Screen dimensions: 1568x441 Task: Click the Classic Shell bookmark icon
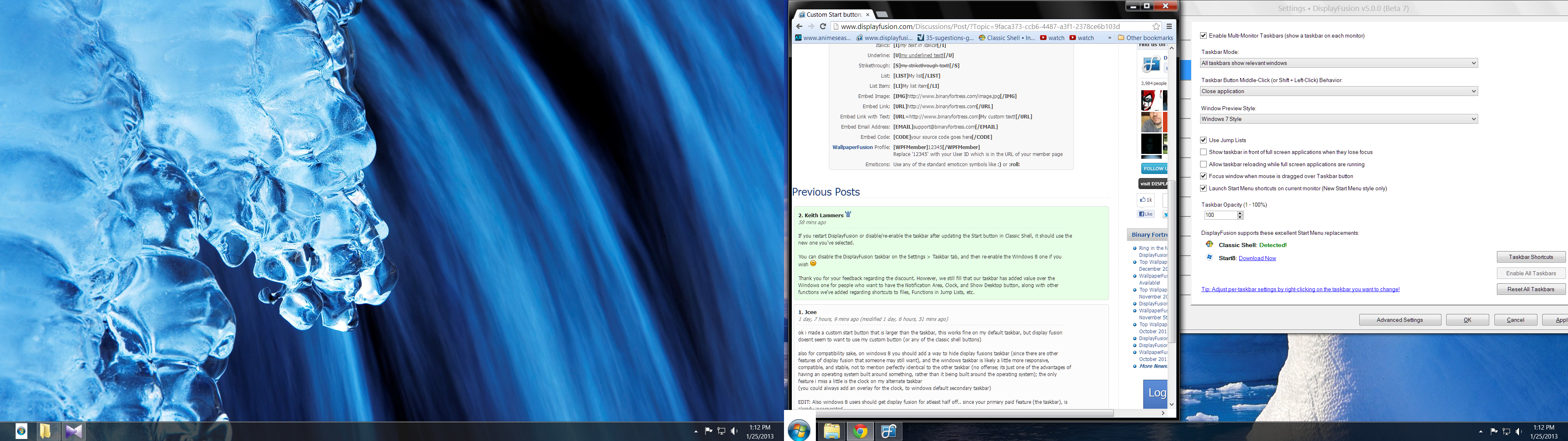pos(982,38)
